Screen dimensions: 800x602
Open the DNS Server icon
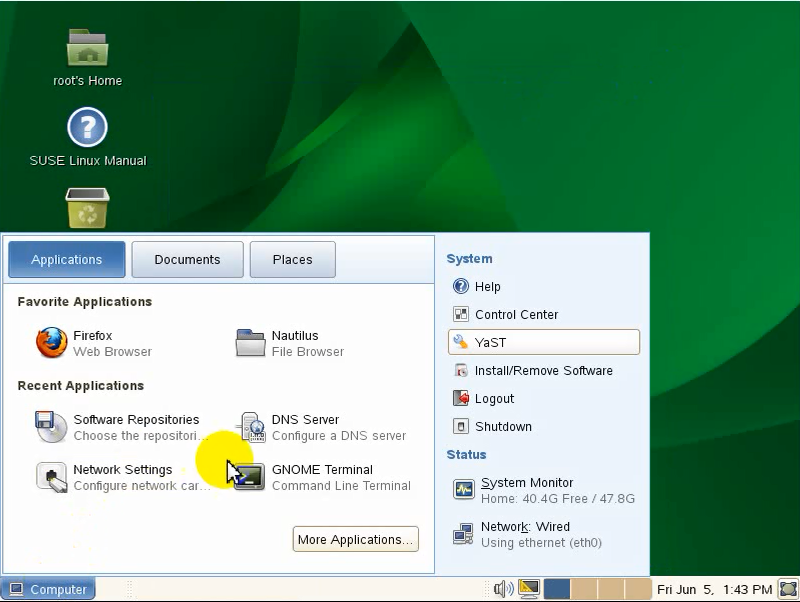[251, 427]
